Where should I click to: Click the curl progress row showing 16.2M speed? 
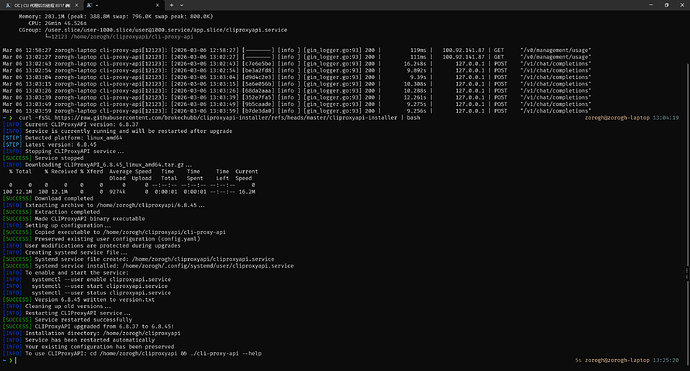pos(129,192)
